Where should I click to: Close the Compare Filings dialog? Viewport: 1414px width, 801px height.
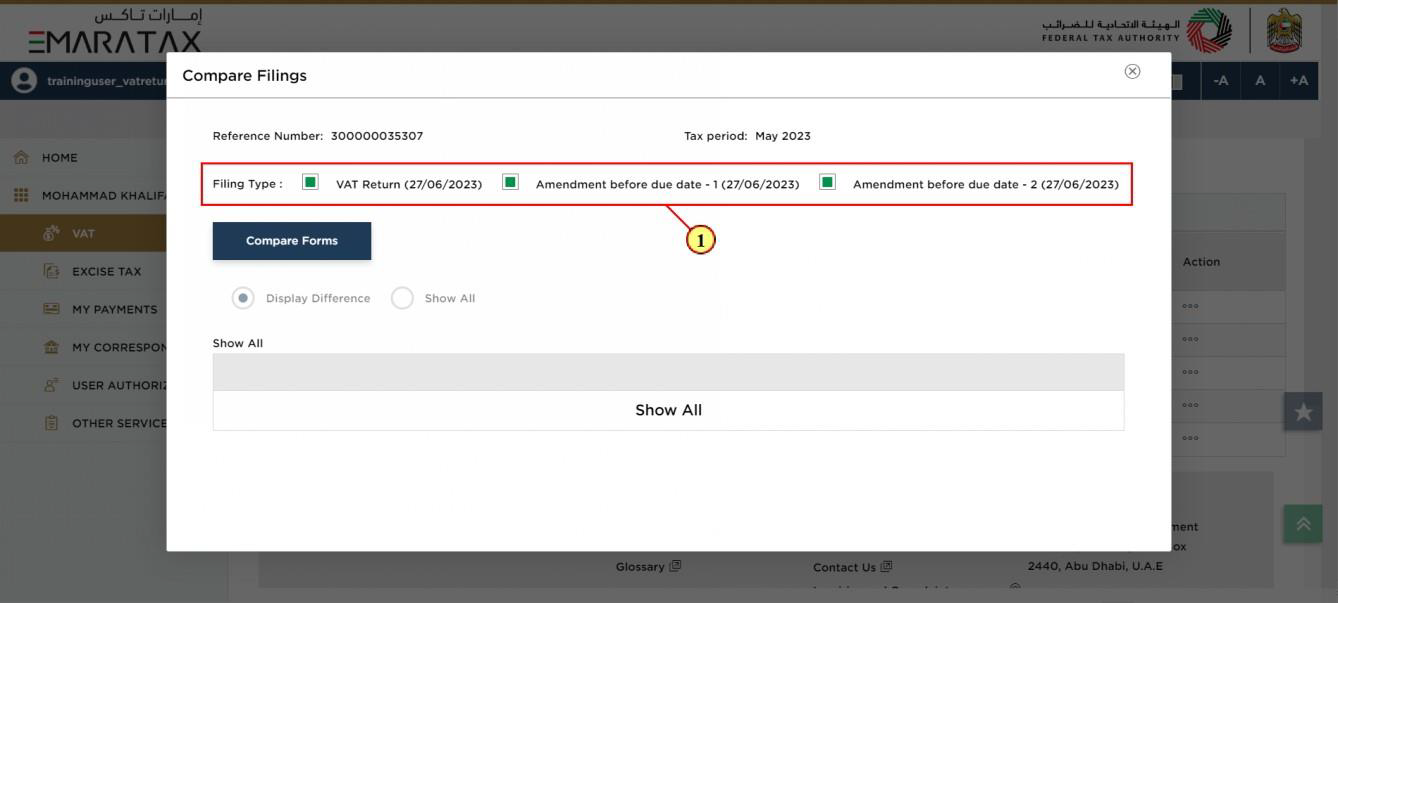(1132, 71)
